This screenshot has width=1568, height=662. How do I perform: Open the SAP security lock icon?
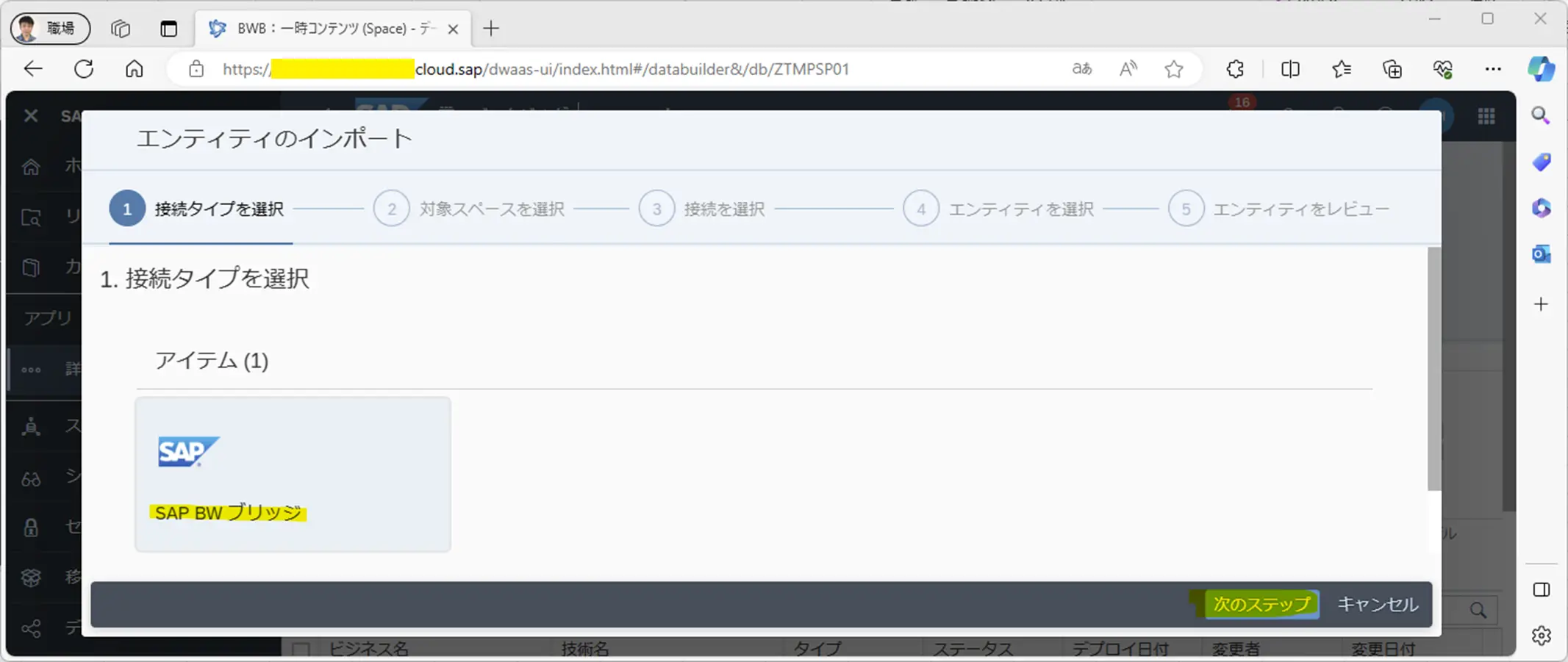pos(31,528)
